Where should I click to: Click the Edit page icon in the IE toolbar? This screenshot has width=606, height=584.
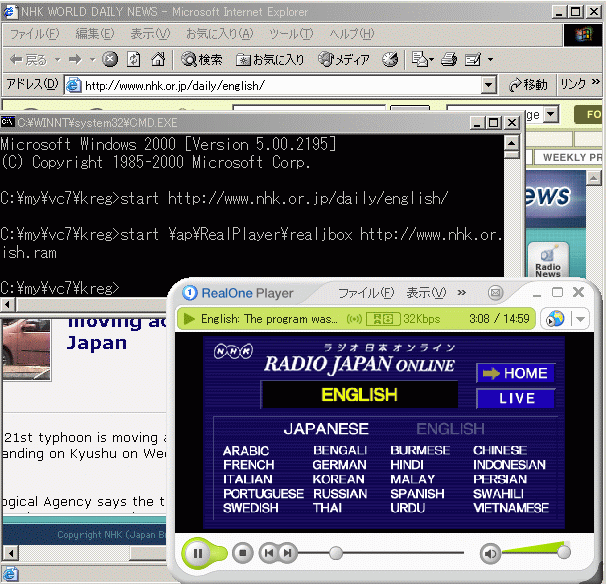(473, 60)
